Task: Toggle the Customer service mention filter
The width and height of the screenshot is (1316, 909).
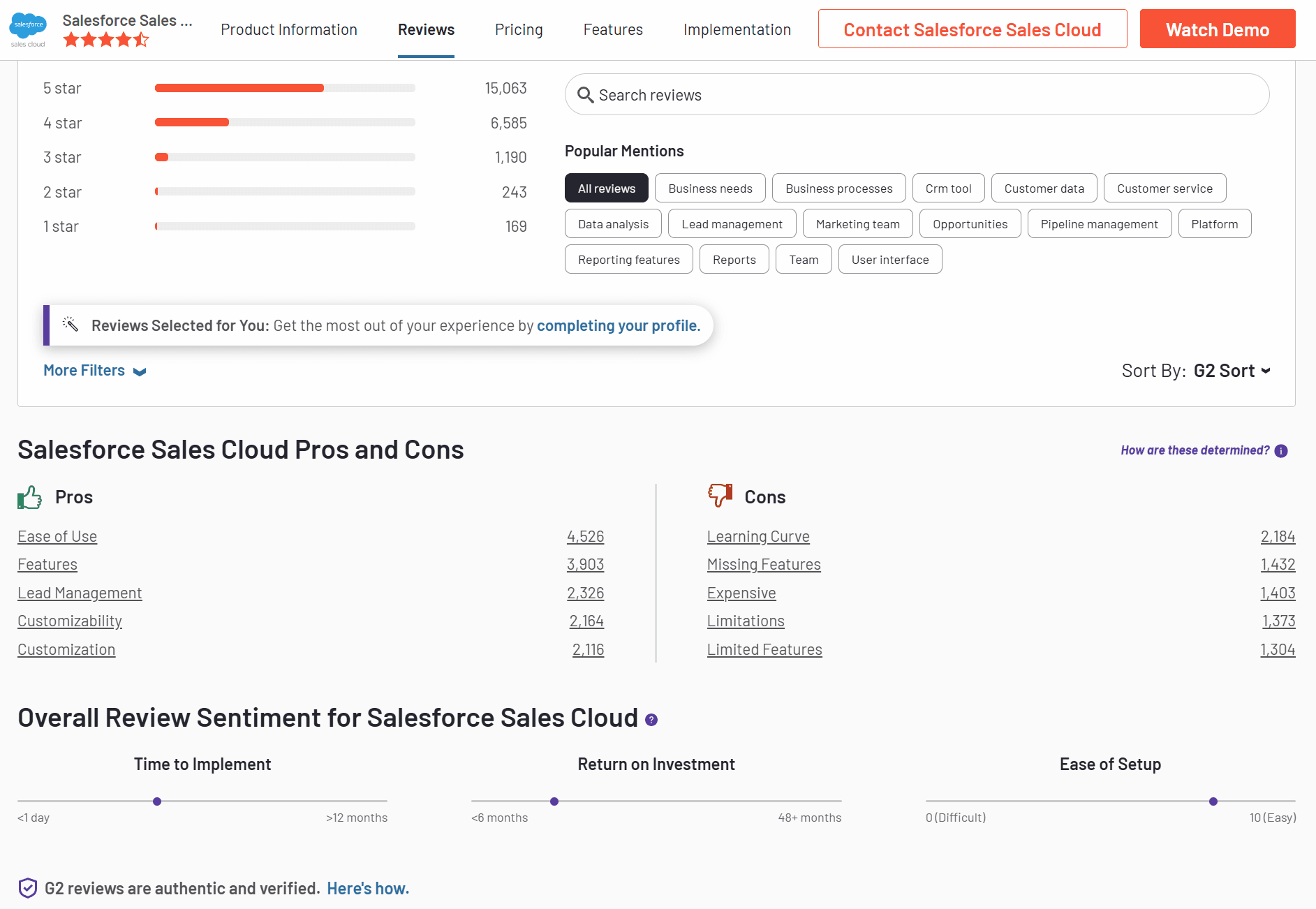Action: click(1165, 188)
